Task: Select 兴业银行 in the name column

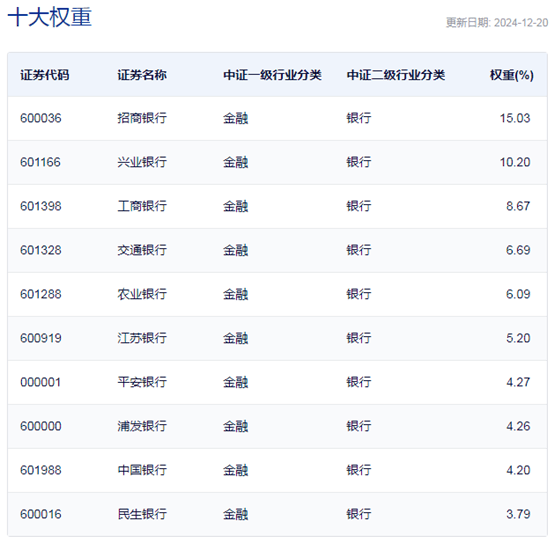Action: tap(142, 162)
